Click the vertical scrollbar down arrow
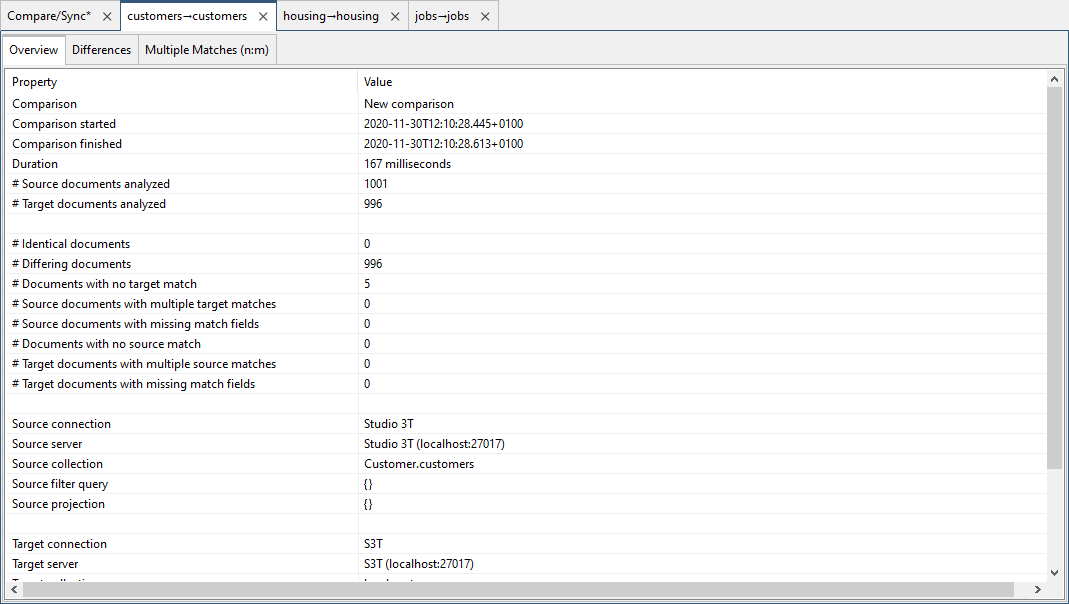 pos(1055,575)
